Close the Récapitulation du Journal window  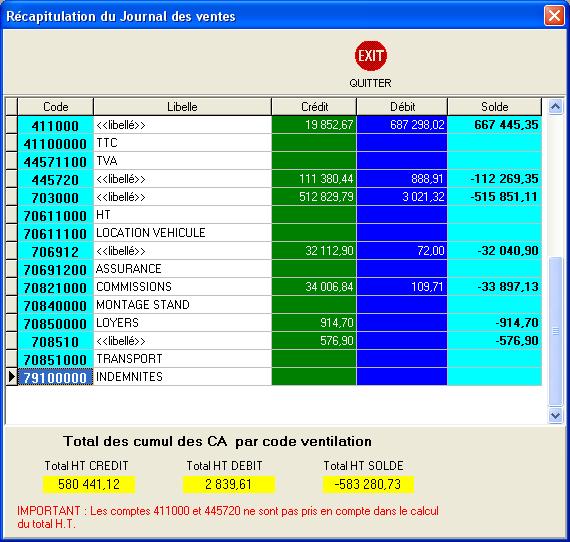[554, 16]
